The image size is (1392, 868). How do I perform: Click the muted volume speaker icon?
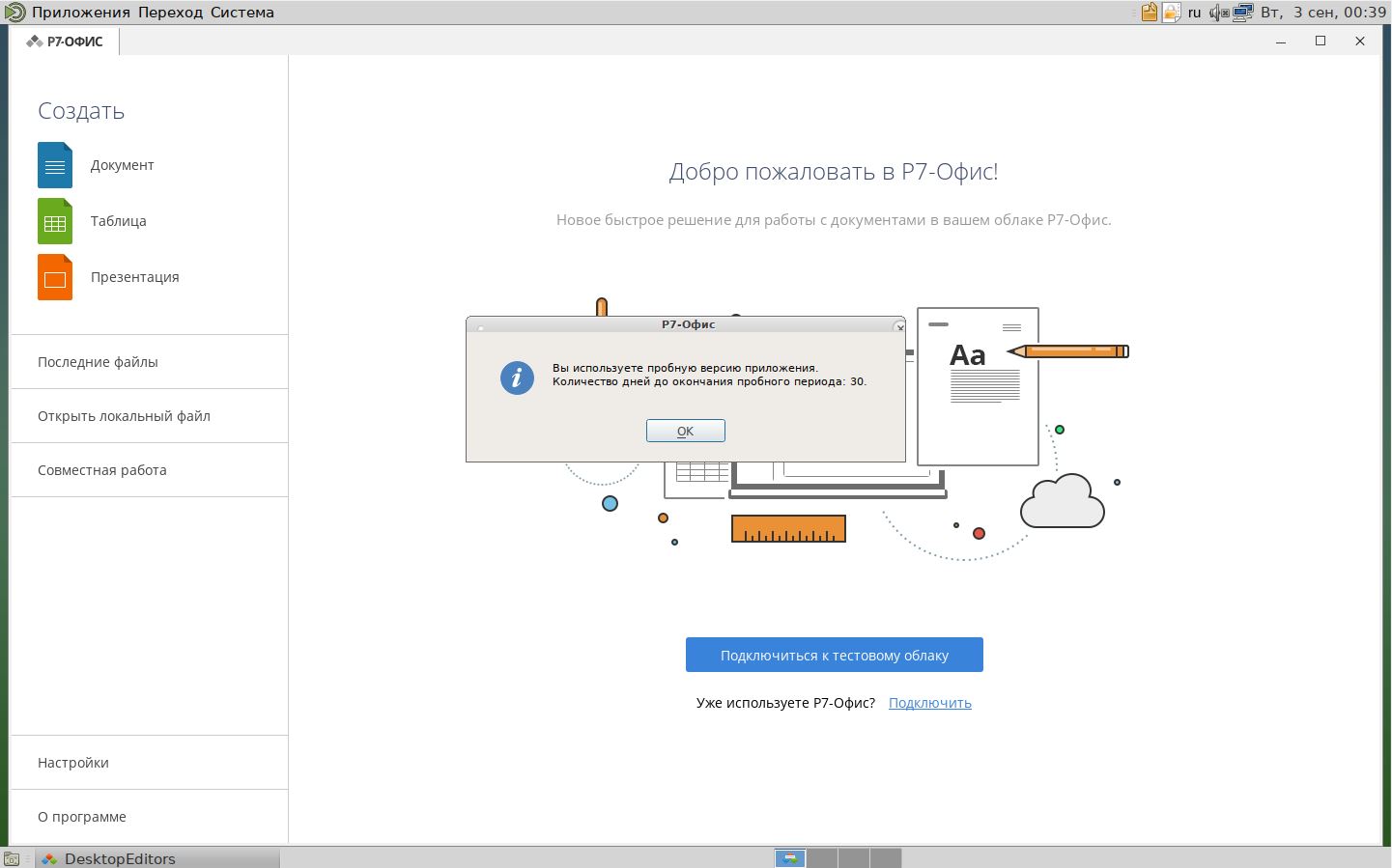(x=1219, y=13)
